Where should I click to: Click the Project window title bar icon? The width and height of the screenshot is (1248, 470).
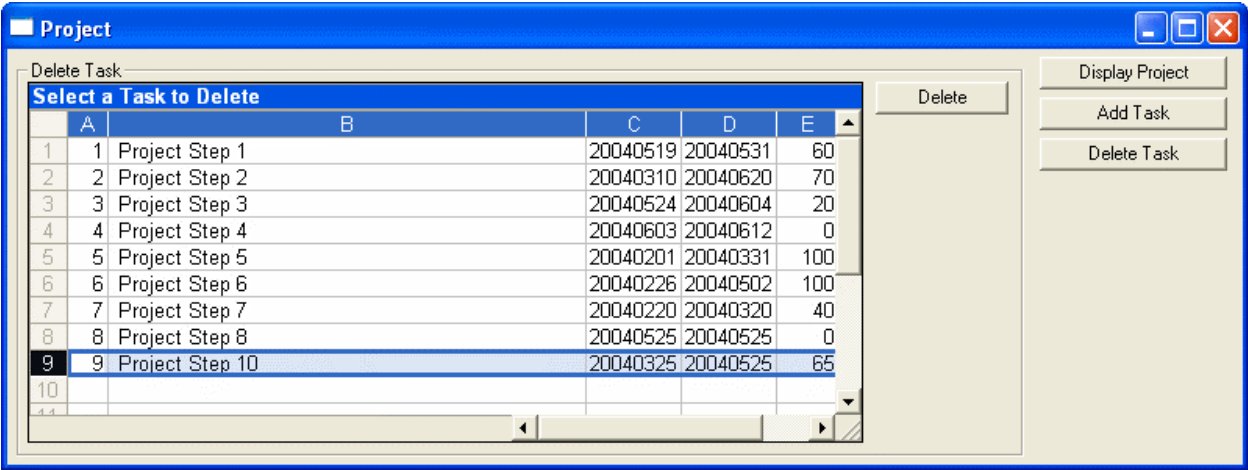click(21, 29)
